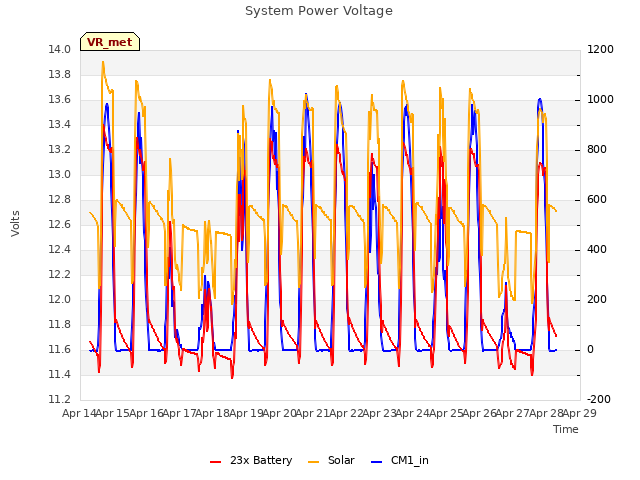This screenshot has height=480, width=640.
Task: Click the 13.8 left axis tick label
Action: point(60,75)
